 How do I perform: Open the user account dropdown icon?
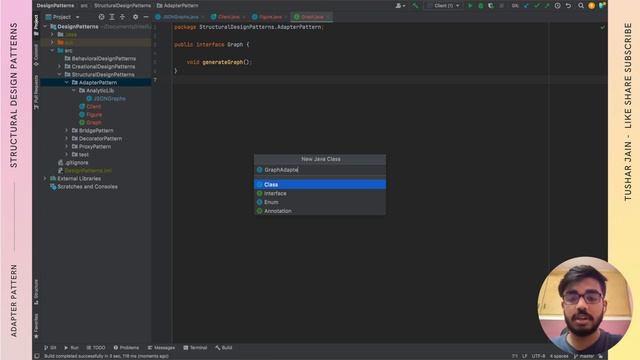tap(400, 6)
